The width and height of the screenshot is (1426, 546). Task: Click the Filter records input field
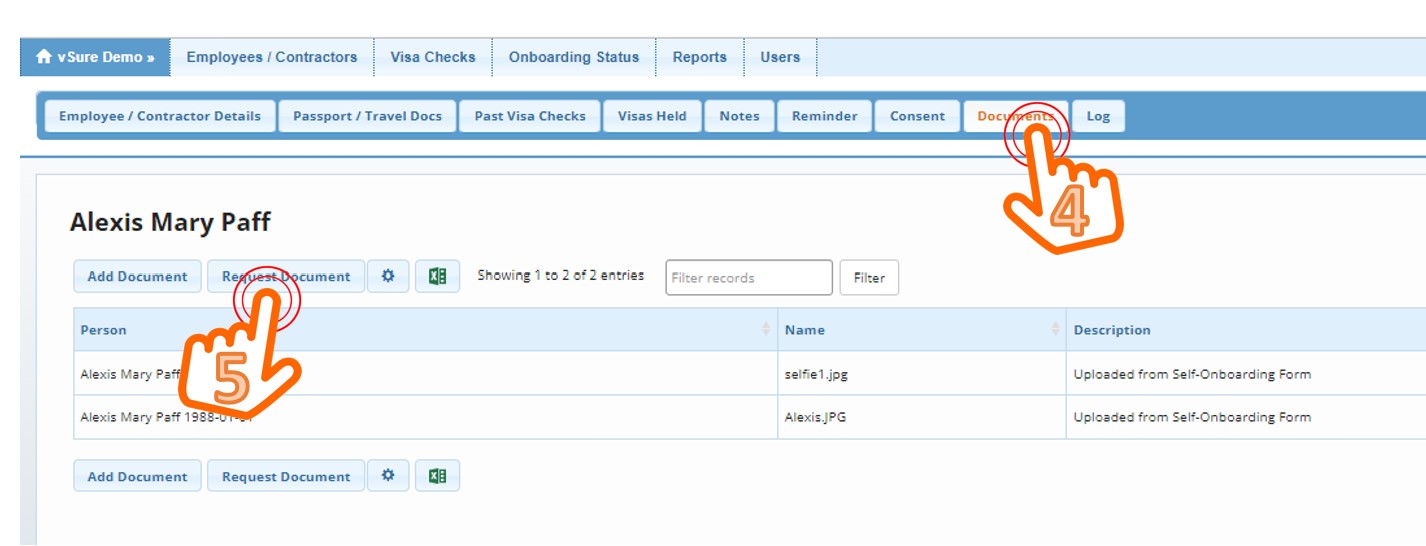pos(748,278)
